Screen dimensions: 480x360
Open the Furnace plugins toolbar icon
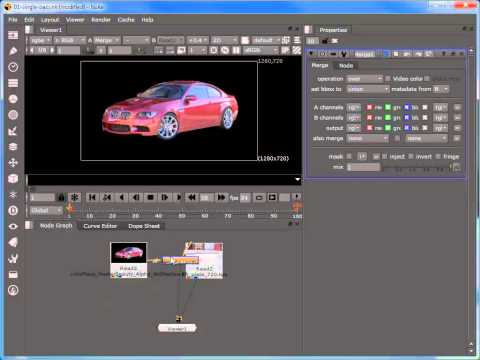point(13,290)
